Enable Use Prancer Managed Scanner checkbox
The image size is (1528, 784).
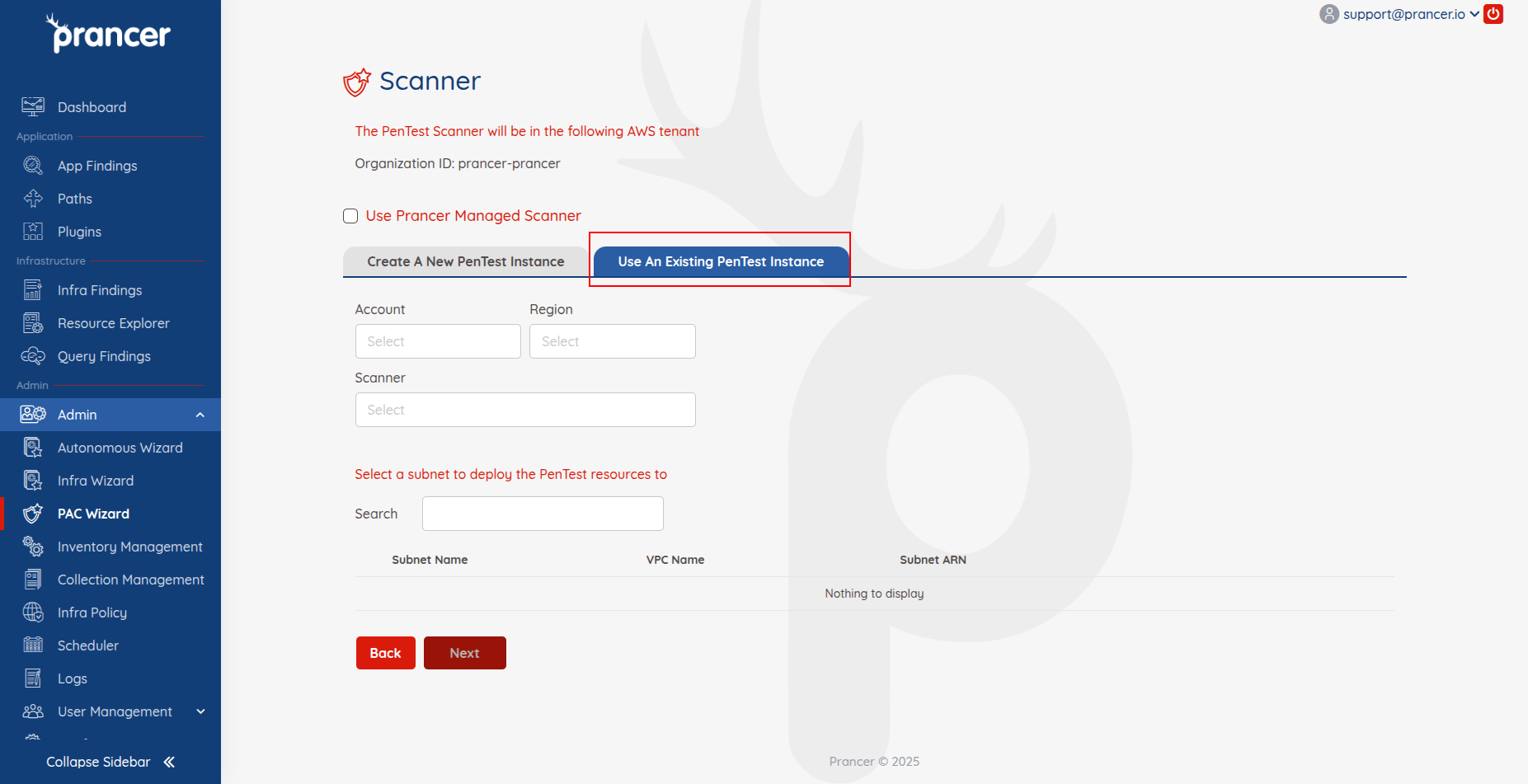point(350,216)
